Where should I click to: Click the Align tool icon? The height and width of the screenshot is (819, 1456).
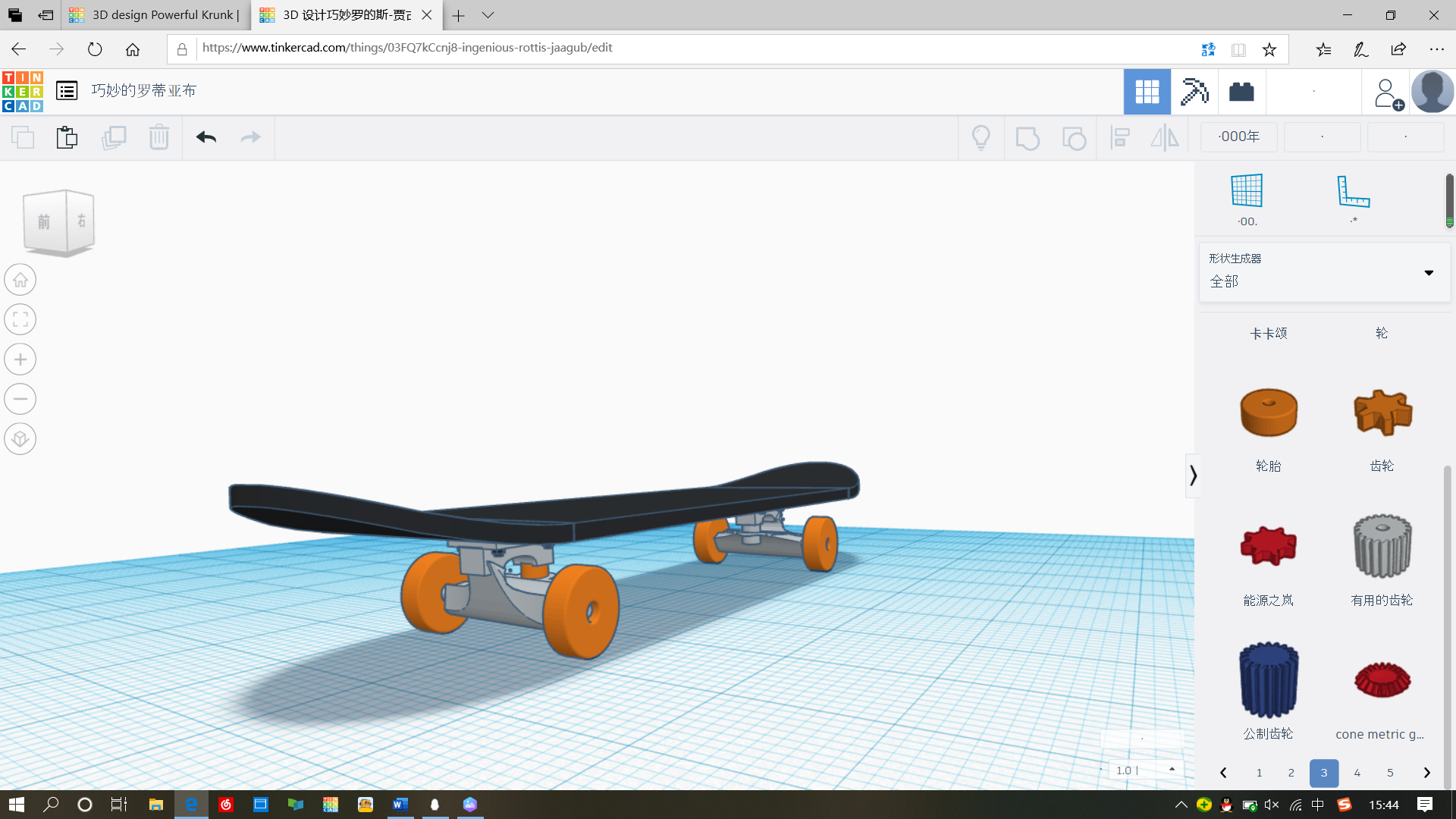pyautogui.click(x=1120, y=138)
